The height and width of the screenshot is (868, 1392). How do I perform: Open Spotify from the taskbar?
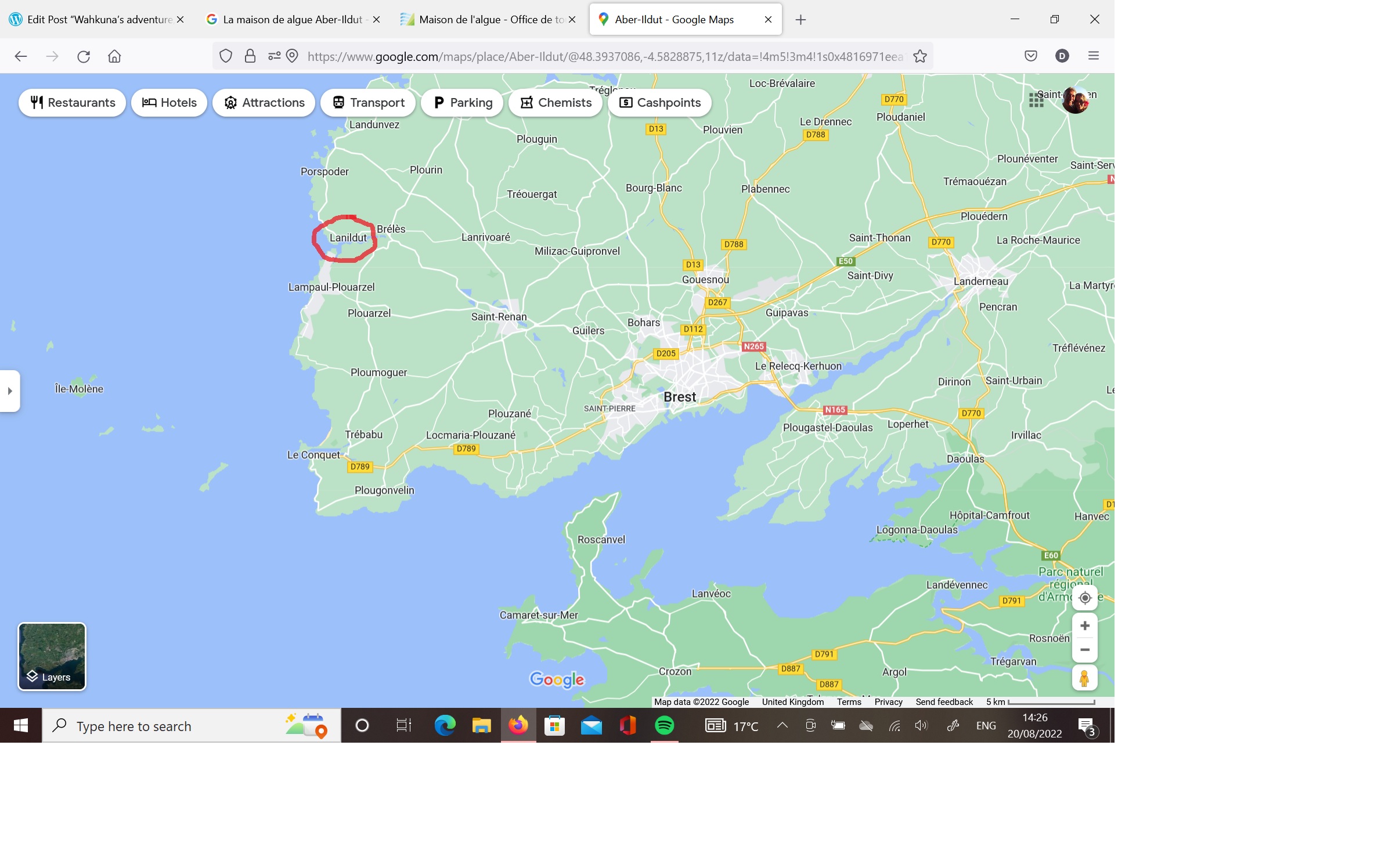tap(664, 725)
